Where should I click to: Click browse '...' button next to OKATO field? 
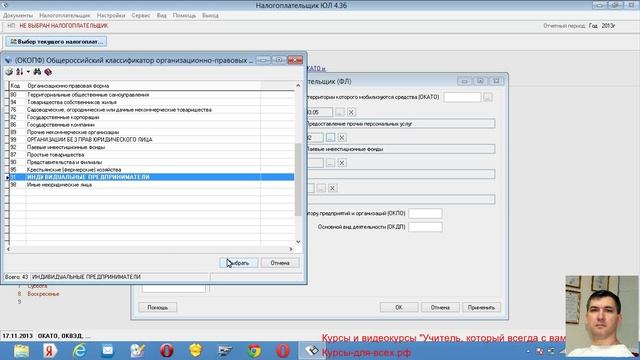tap(488, 97)
